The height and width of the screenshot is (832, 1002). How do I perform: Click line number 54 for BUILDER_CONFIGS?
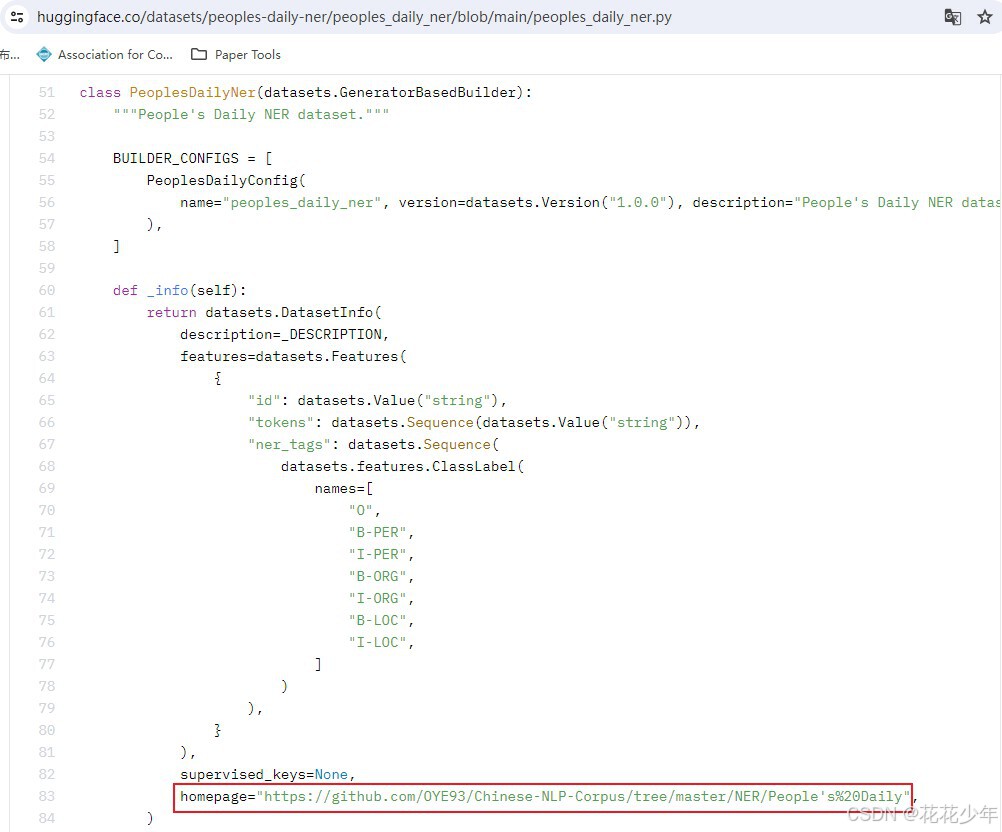pos(46,158)
